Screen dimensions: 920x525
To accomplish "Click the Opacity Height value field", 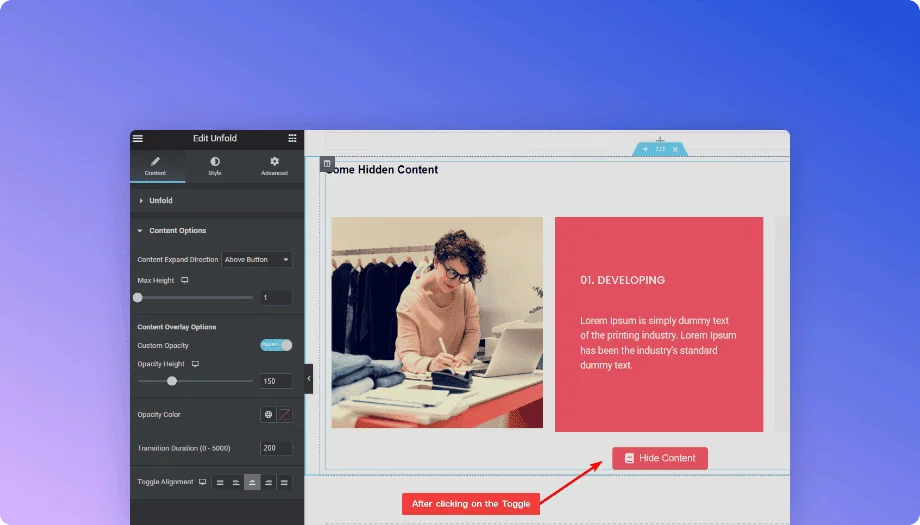I will pyautogui.click(x=276, y=381).
